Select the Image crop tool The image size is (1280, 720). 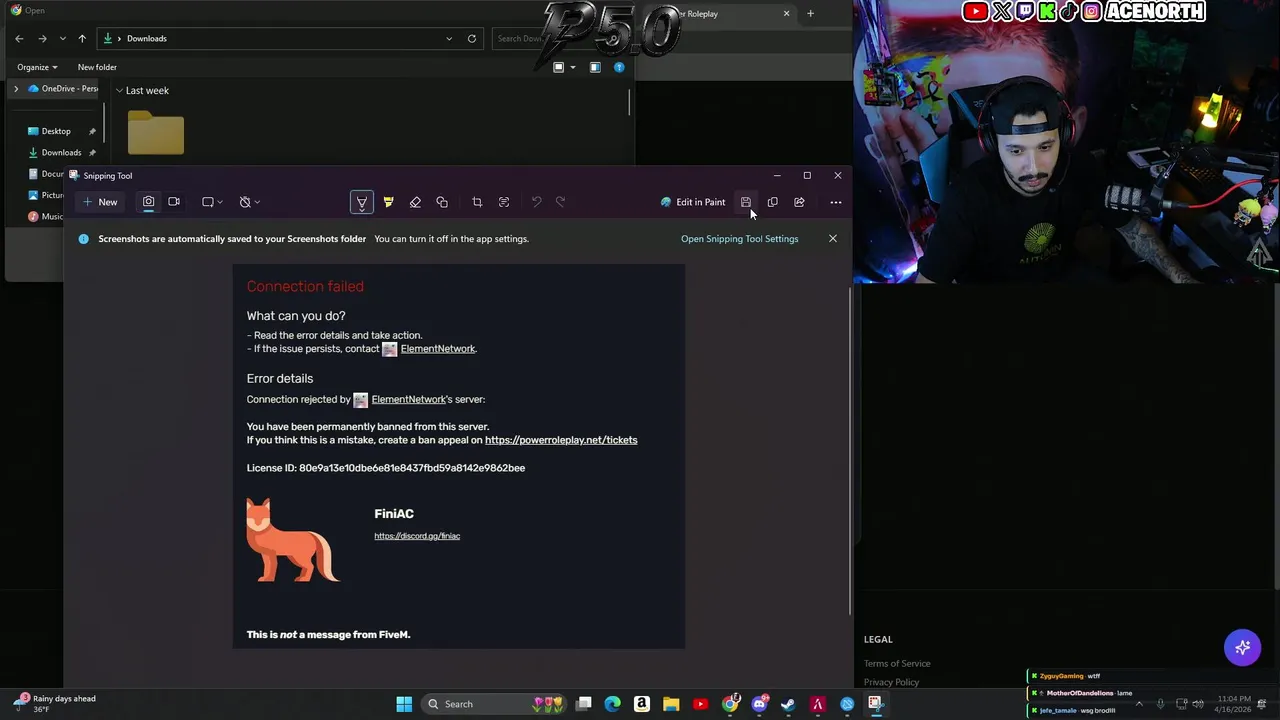[x=477, y=202]
